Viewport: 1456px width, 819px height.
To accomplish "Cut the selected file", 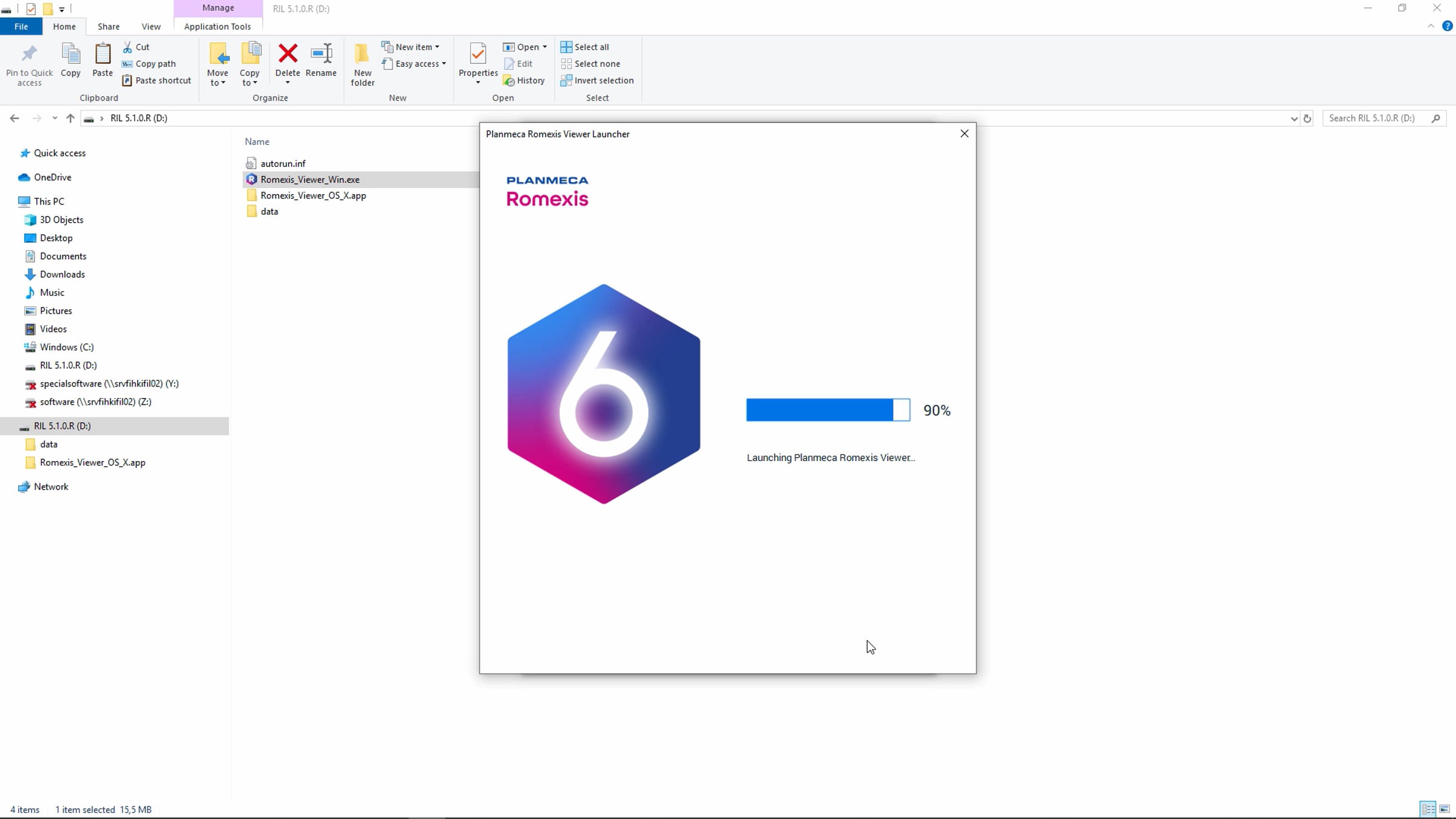I will [x=136, y=47].
